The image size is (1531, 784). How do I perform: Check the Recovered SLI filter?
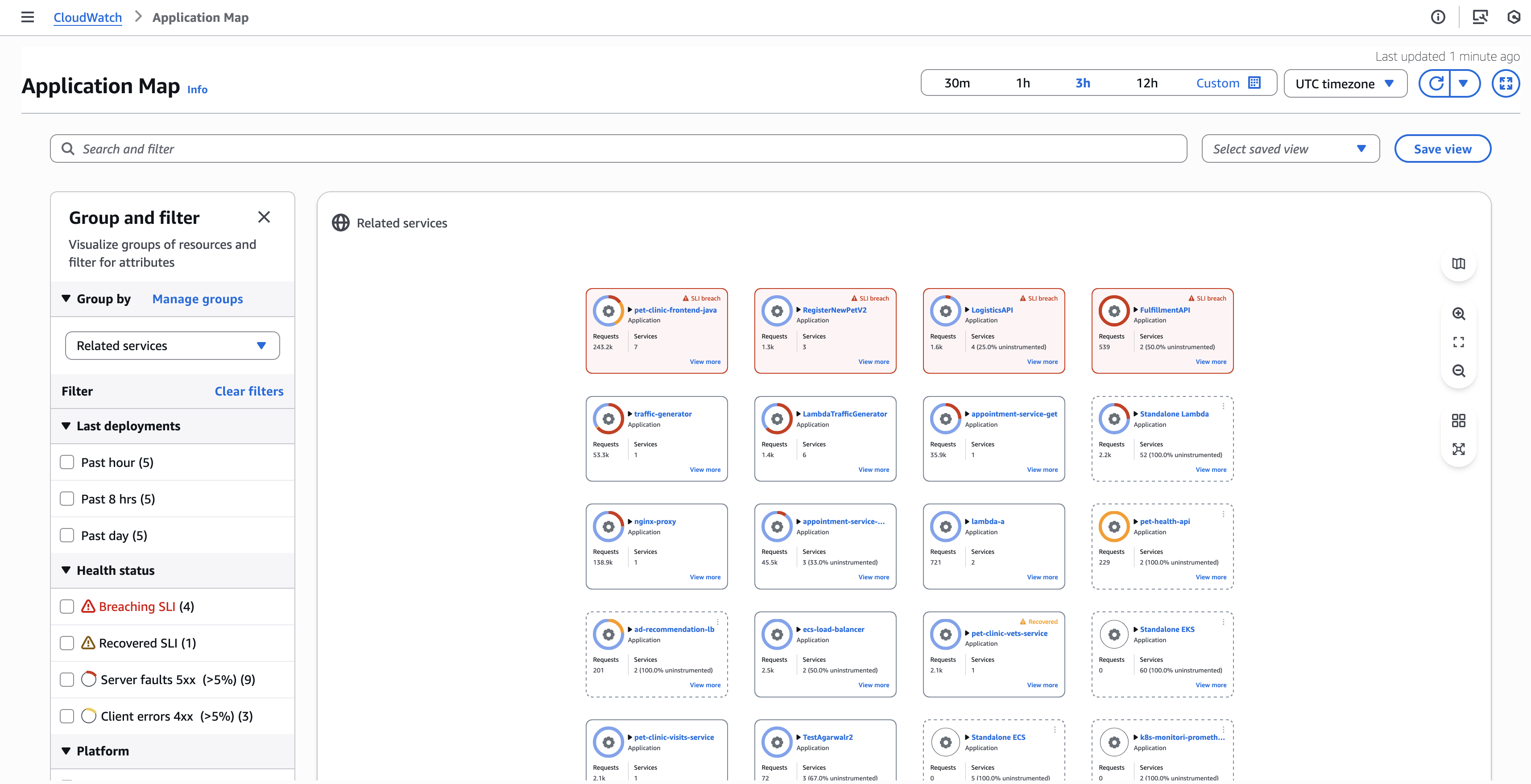coord(66,643)
